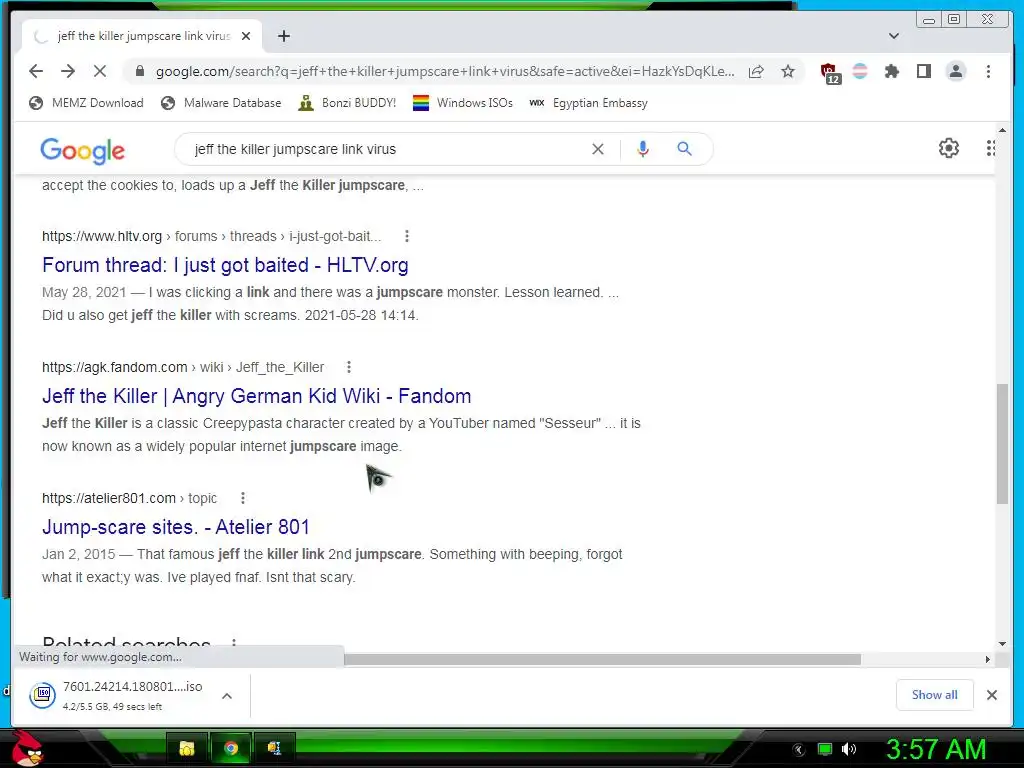Open options for the atelier801.com result

tap(242, 498)
